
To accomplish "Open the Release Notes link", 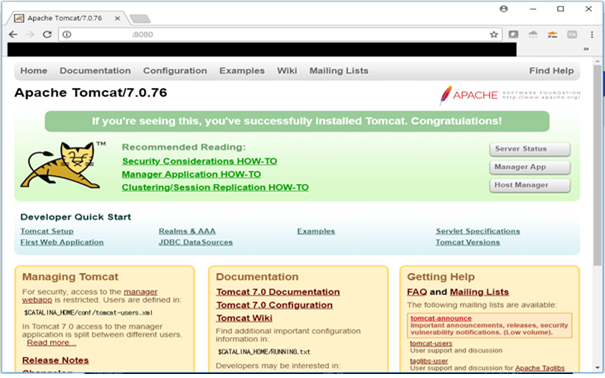I will pos(55,360).
